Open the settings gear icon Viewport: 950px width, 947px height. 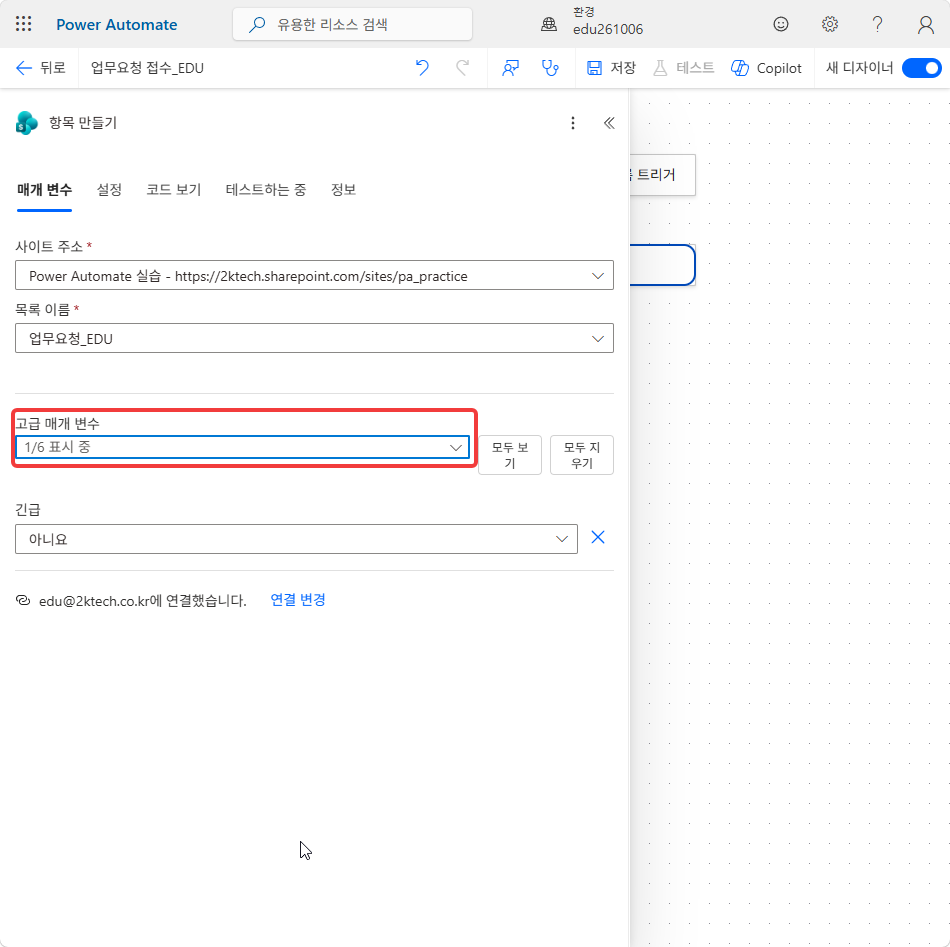point(829,24)
